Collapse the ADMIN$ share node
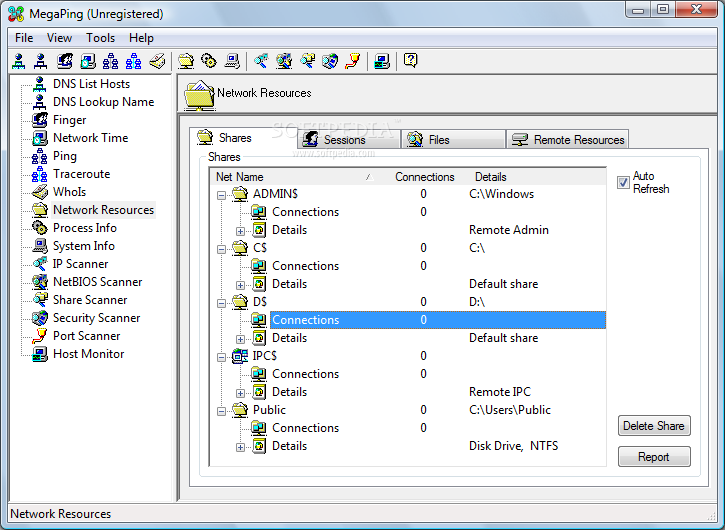 tap(221, 195)
